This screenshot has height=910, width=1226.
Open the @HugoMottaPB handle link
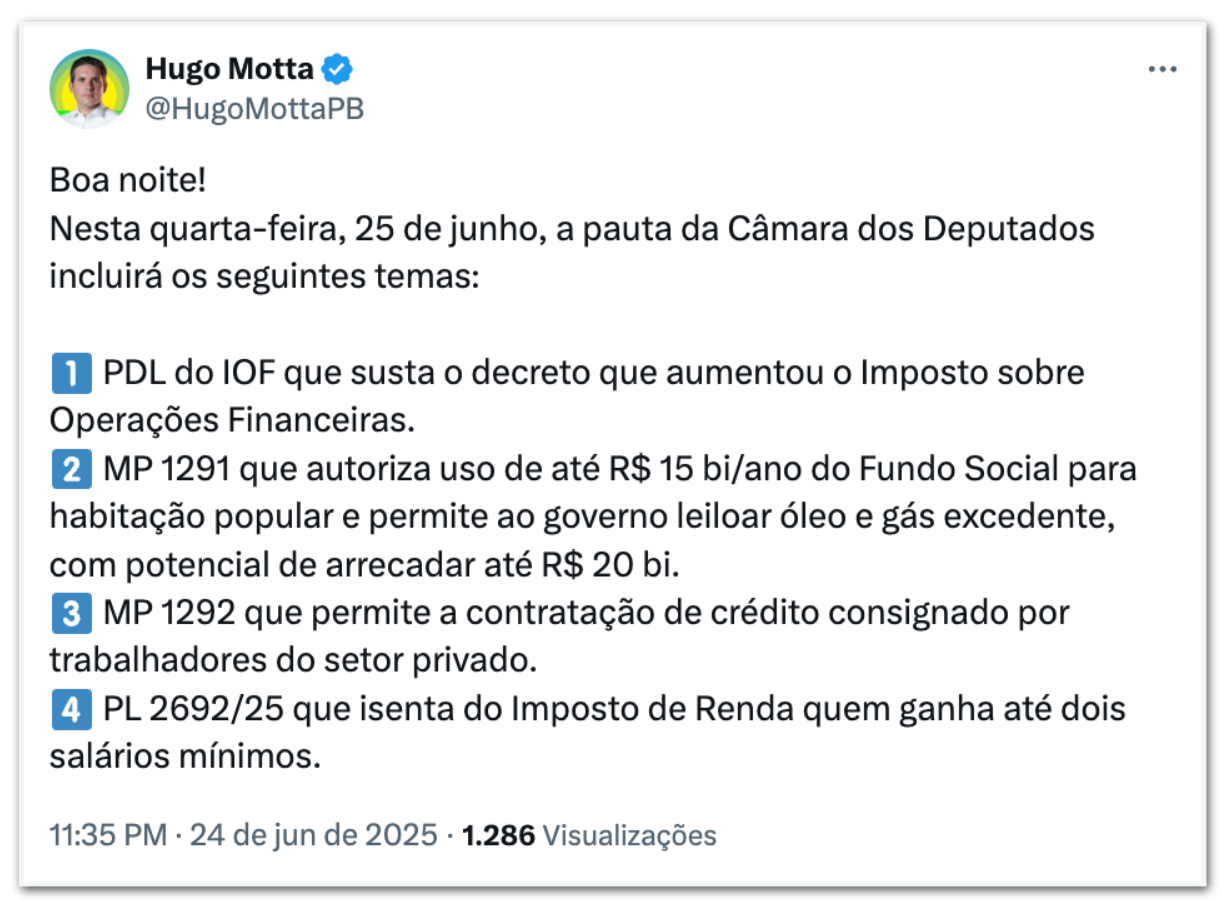(x=255, y=109)
